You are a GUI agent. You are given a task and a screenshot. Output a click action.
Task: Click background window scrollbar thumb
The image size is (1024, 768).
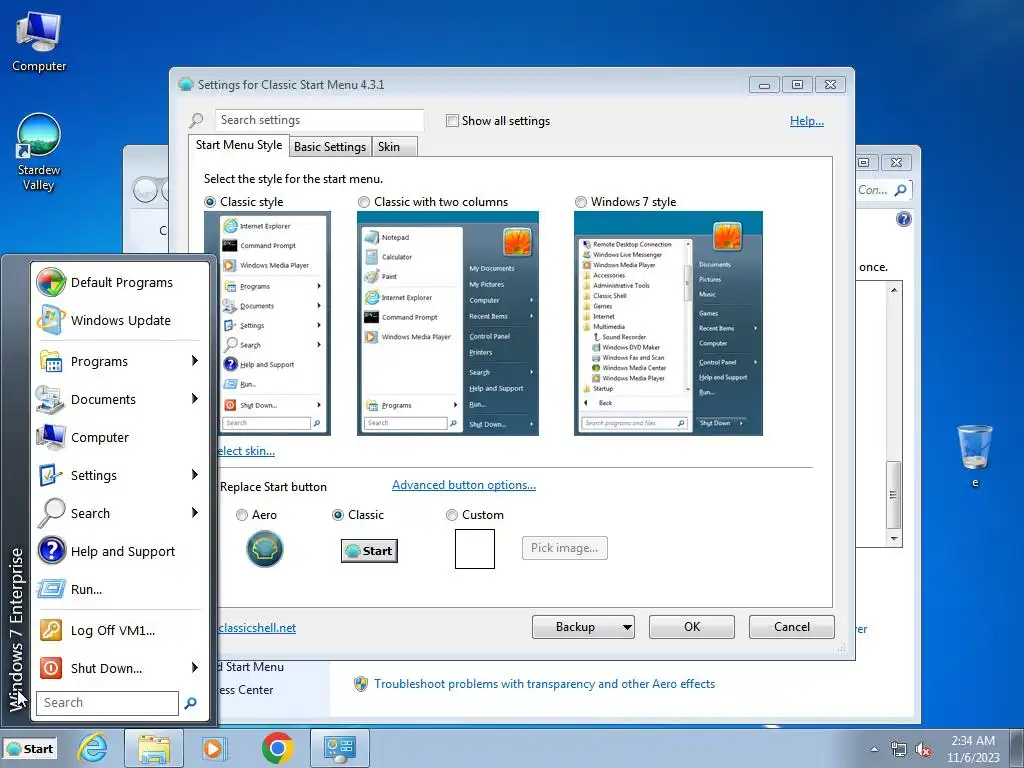pyautogui.click(x=893, y=494)
